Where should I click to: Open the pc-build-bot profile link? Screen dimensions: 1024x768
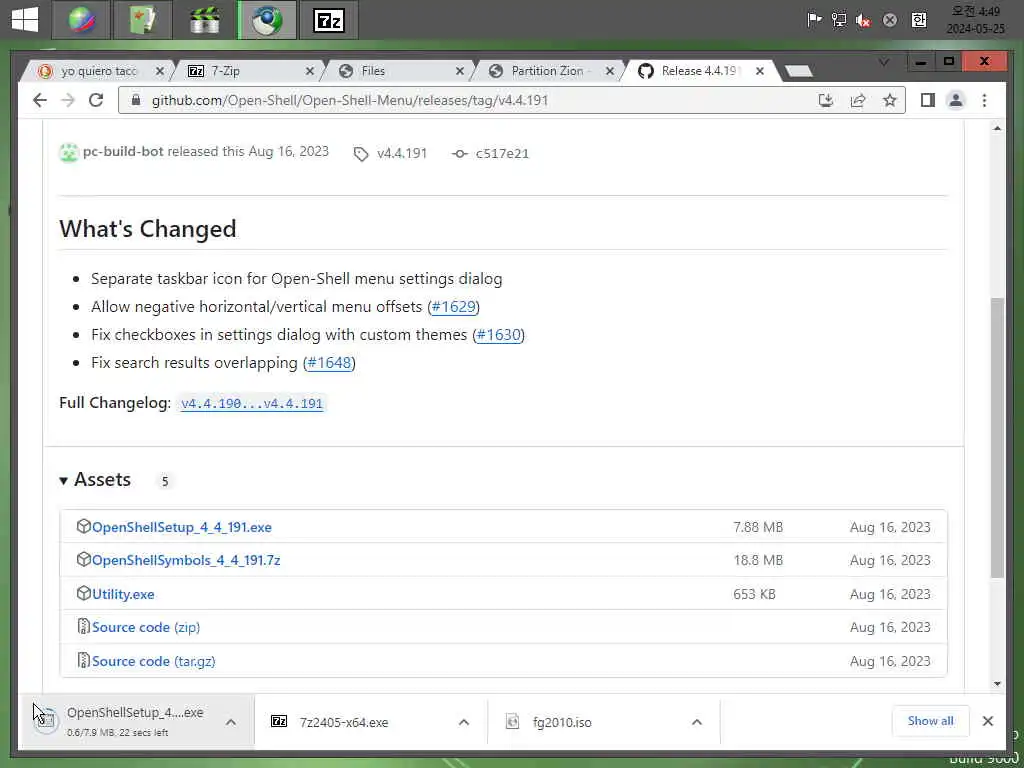[x=123, y=152]
